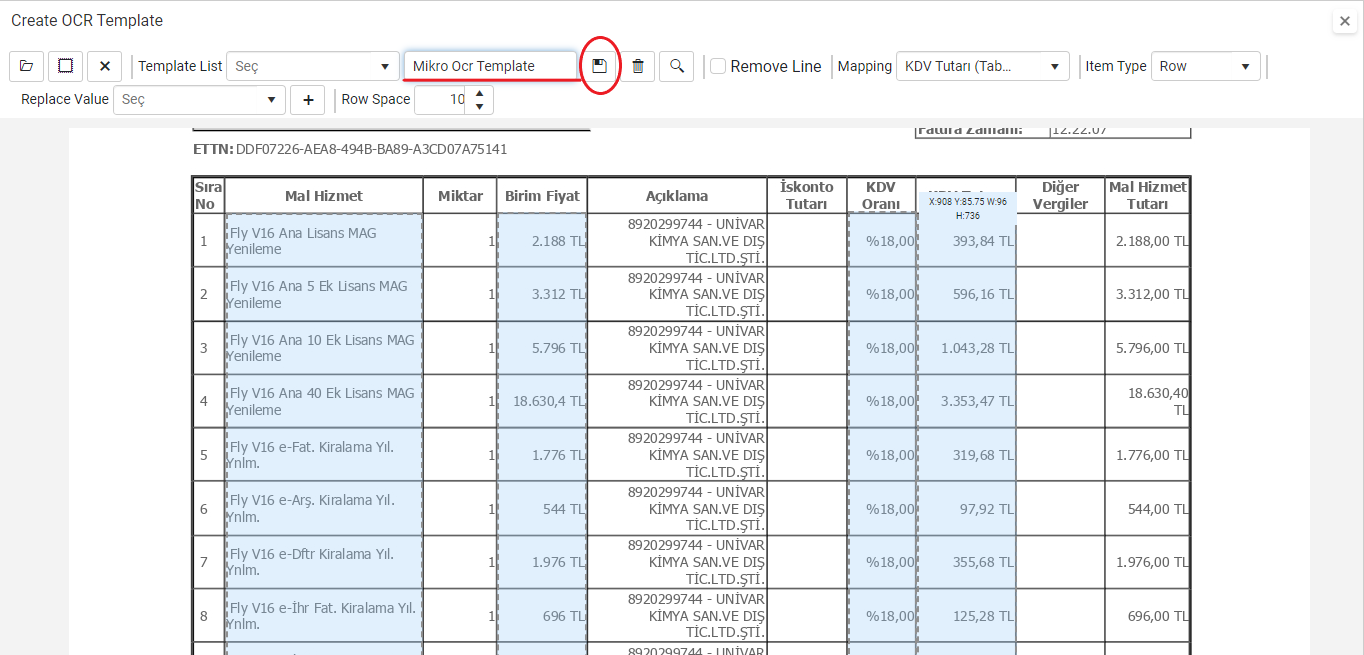Click total 1.776,00 TL
Image resolution: width=1364 pixels, height=655 pixels.
[x=1152, y=455]
